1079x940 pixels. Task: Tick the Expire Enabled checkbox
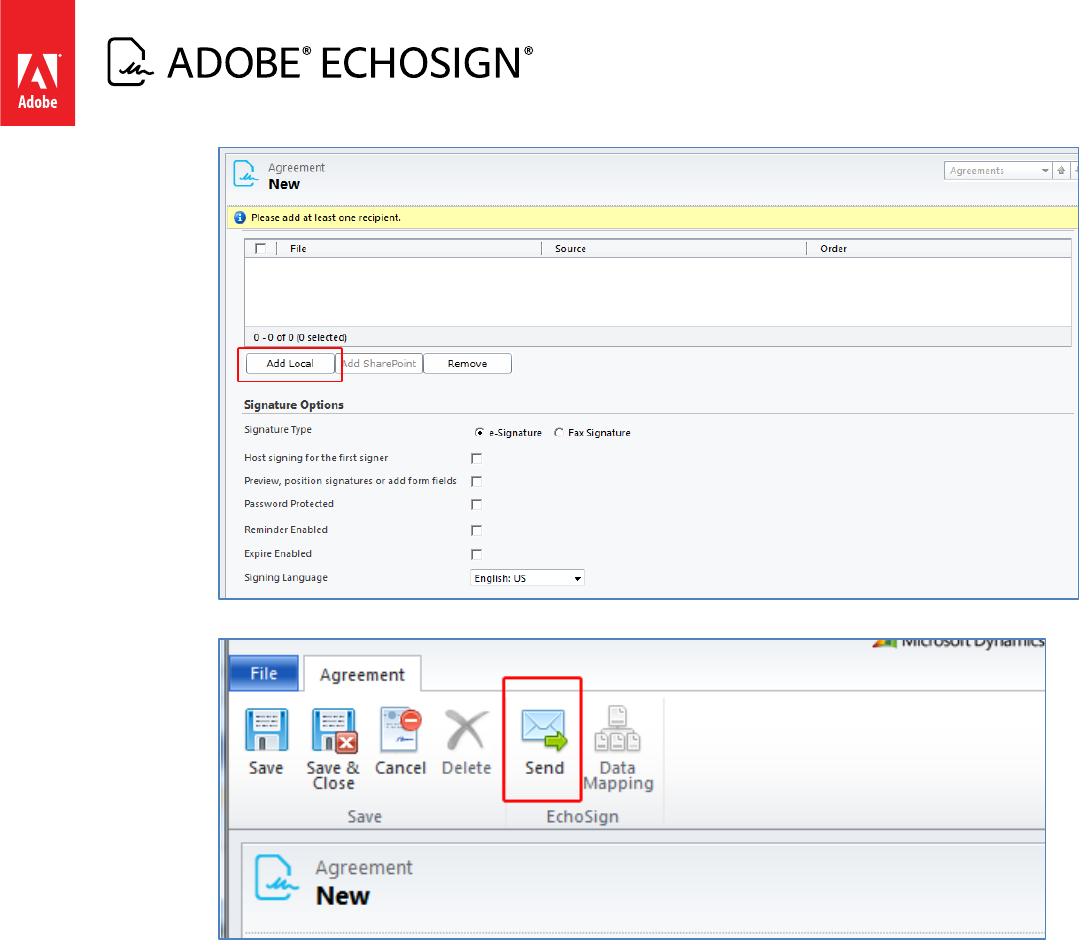[476, 554]
